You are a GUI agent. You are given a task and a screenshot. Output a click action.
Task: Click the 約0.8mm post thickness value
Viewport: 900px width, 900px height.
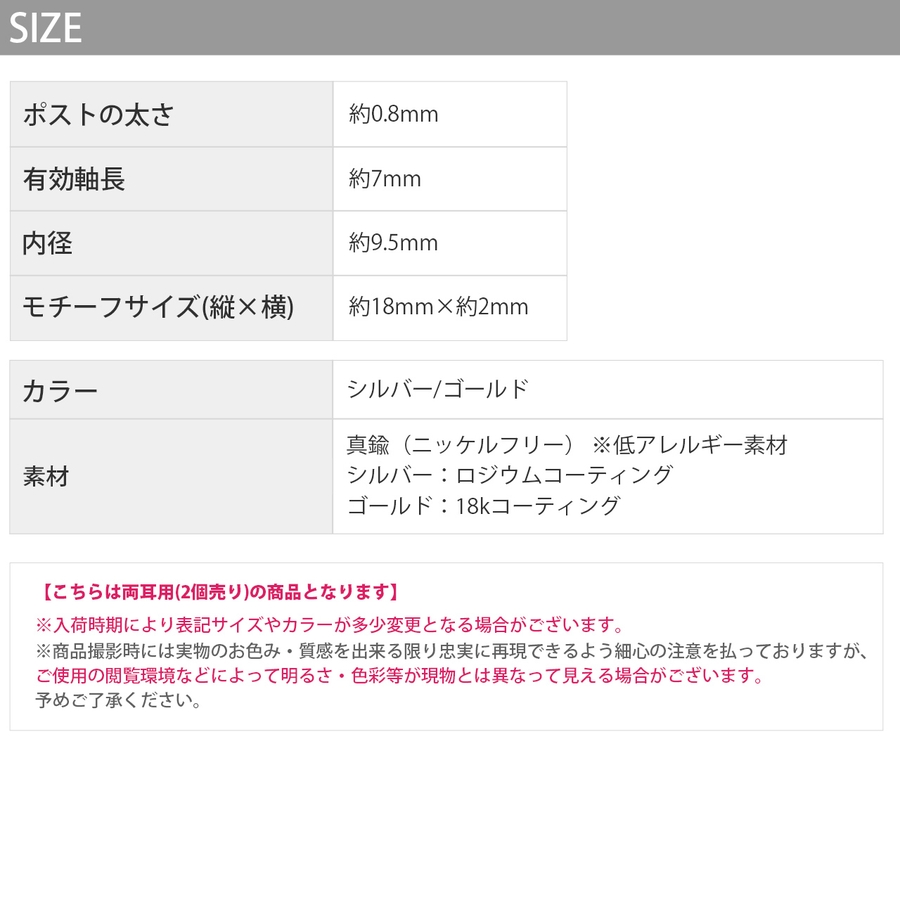coord(394,115)
